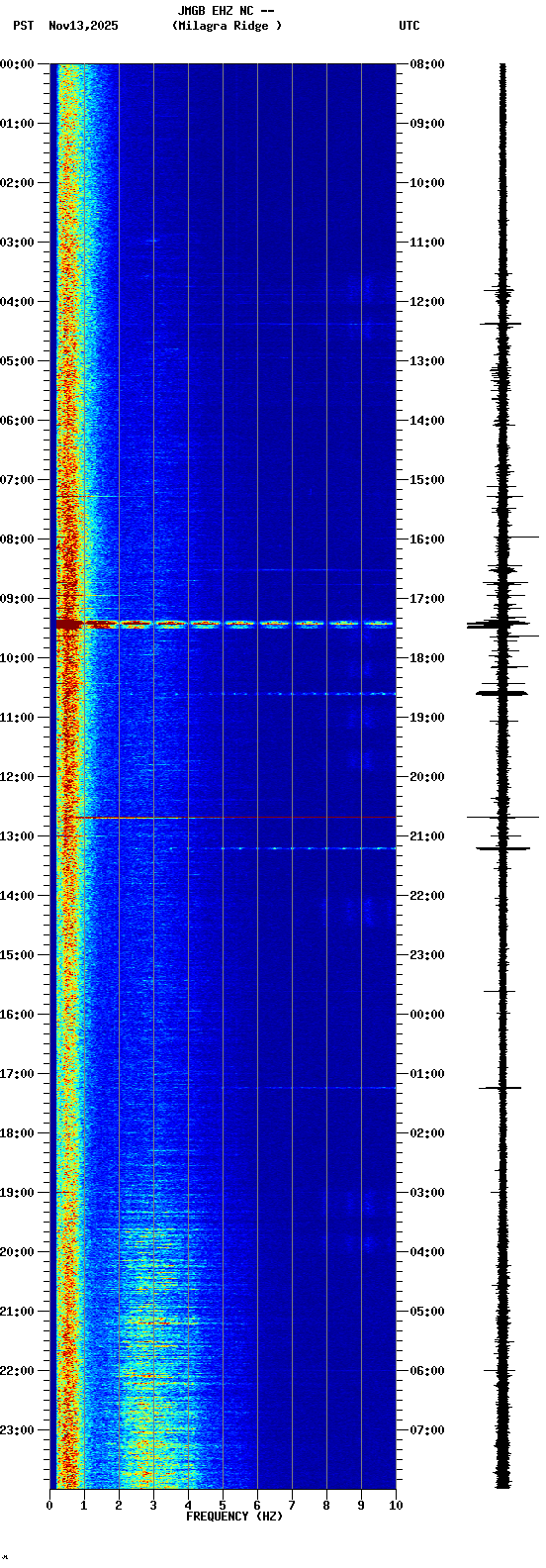Click the FREQUENCY (HZ) axis label
The image size is (546, 1568).
[234, 1517]
